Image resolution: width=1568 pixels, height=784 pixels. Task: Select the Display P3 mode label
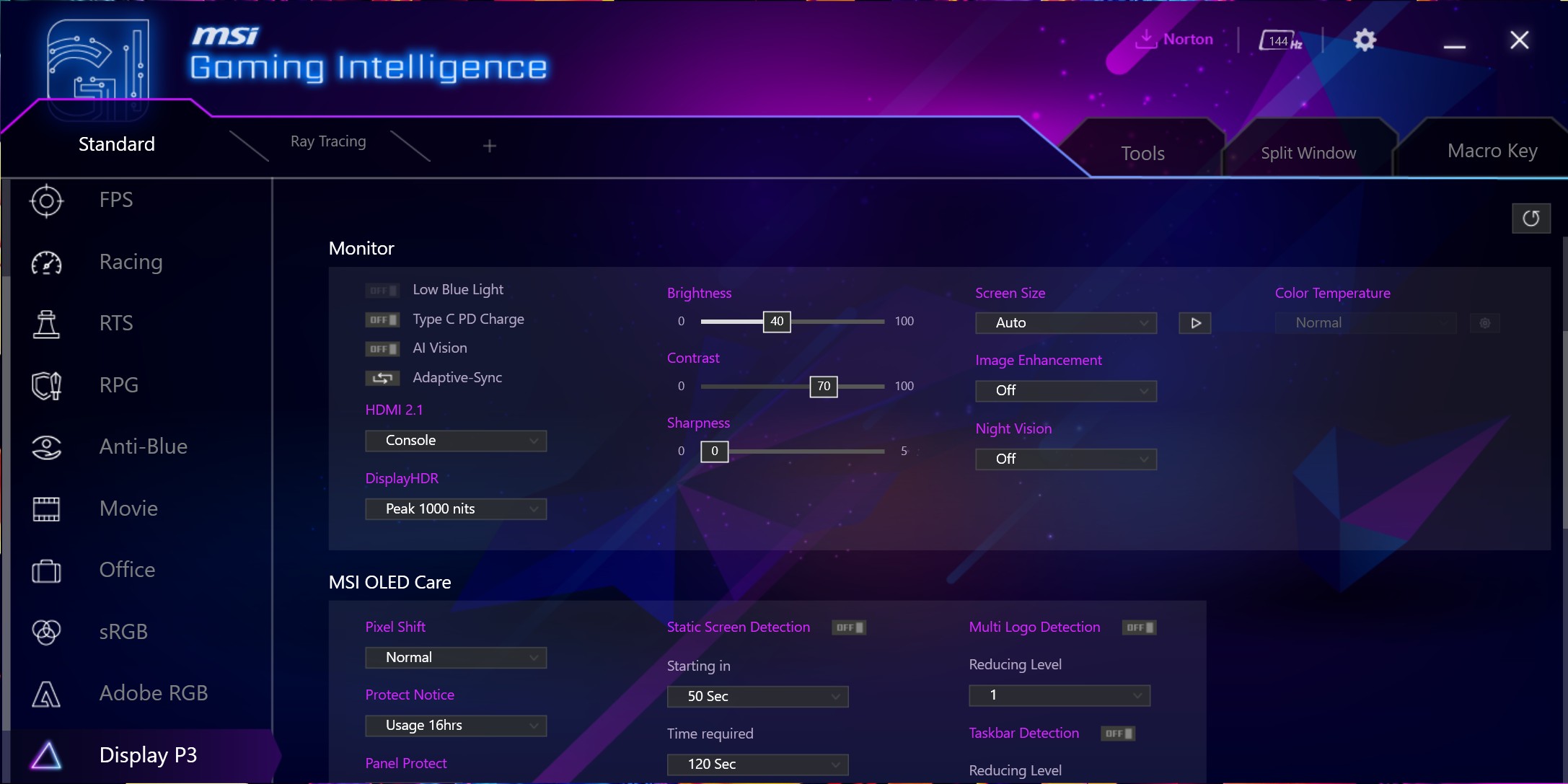click(x=148, y=755)
